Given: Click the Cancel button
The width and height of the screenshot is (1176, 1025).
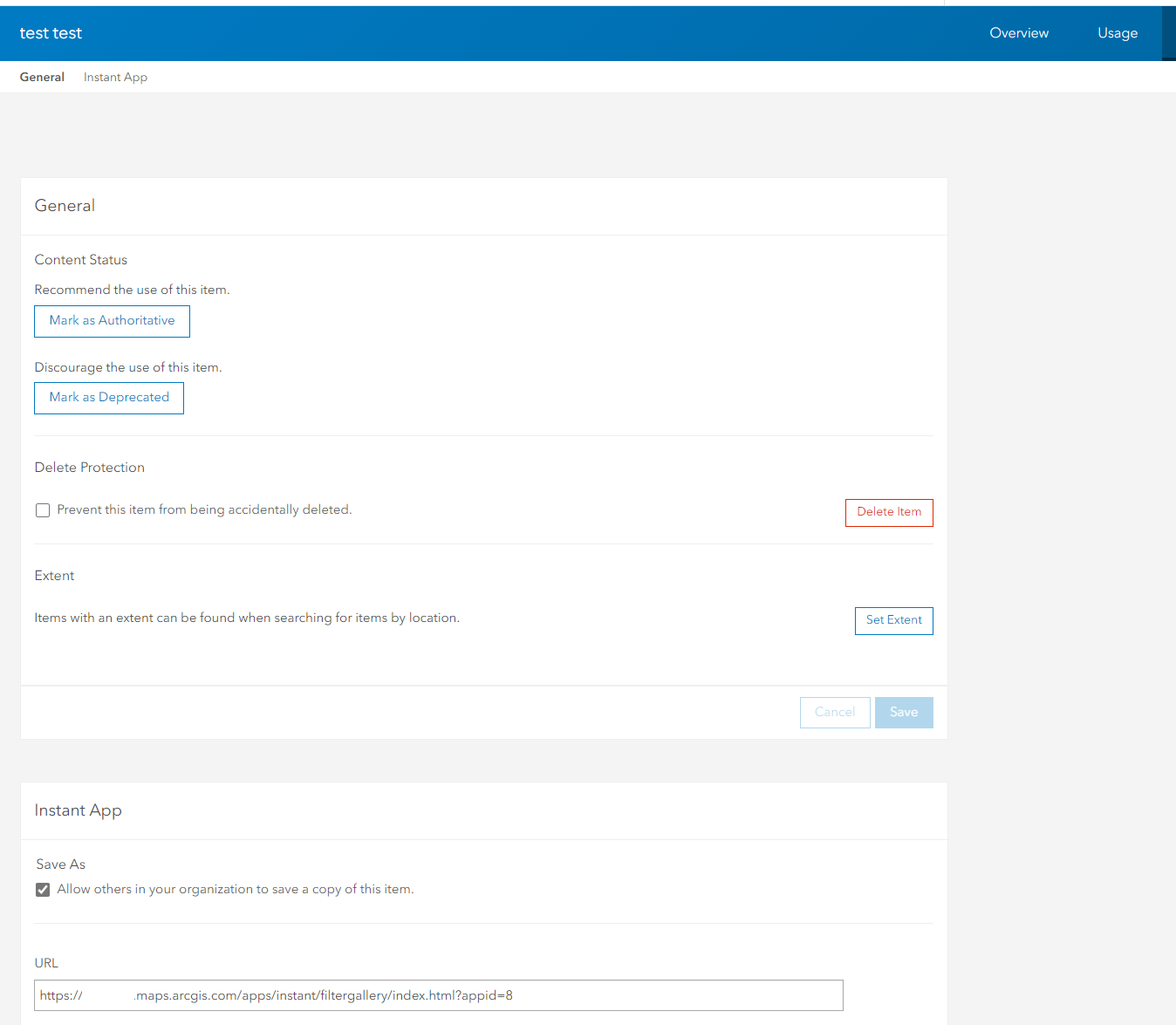Looking at the screenshot, I should click(834, 712).
